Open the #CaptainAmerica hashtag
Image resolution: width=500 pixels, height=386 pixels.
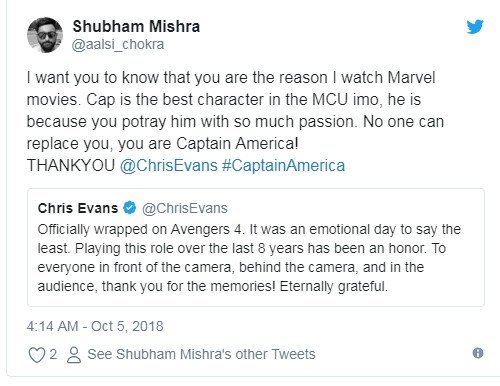pyautogui.click(x=283, y=166)
